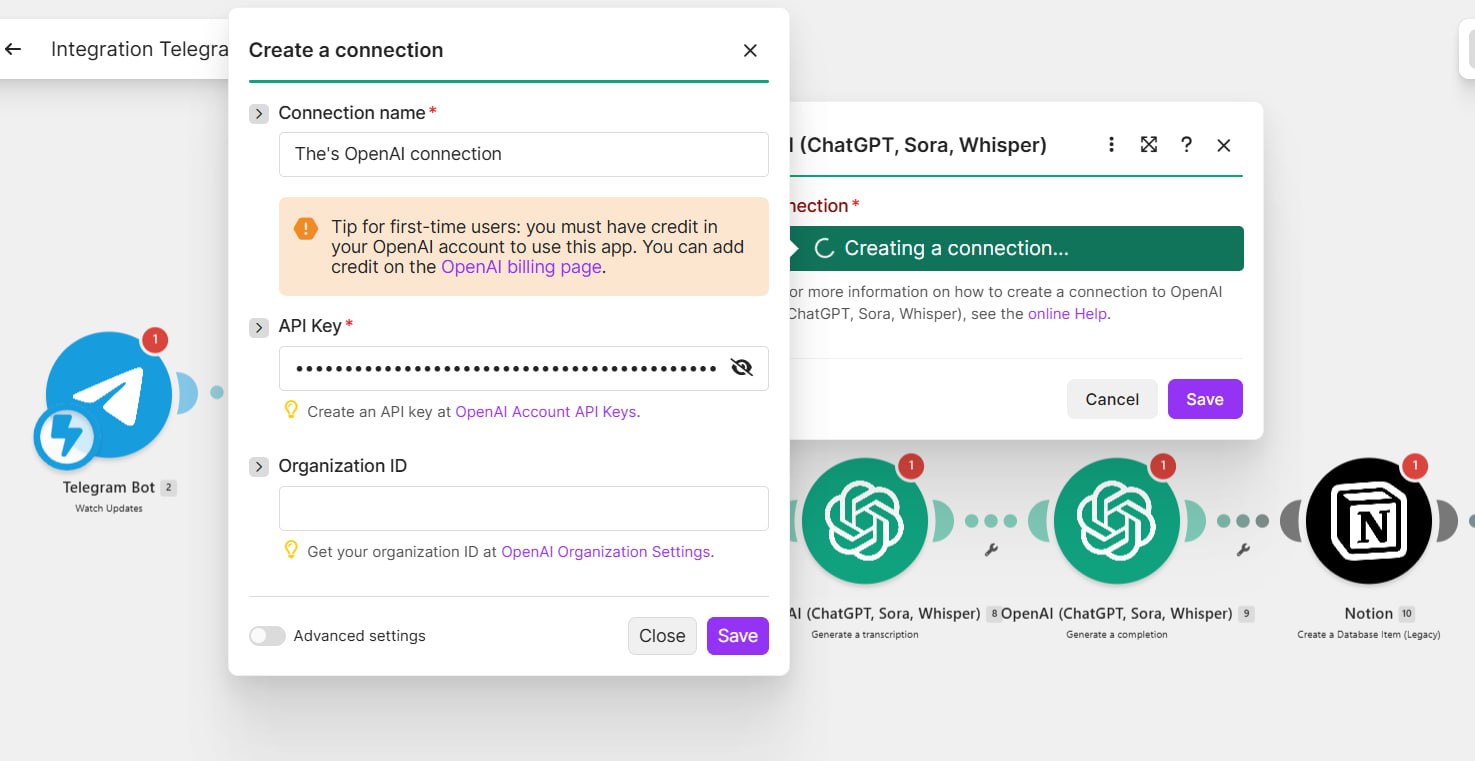Open the Notion Create a Database Item module
The image size is (1475, 761).
(1369, 520)
